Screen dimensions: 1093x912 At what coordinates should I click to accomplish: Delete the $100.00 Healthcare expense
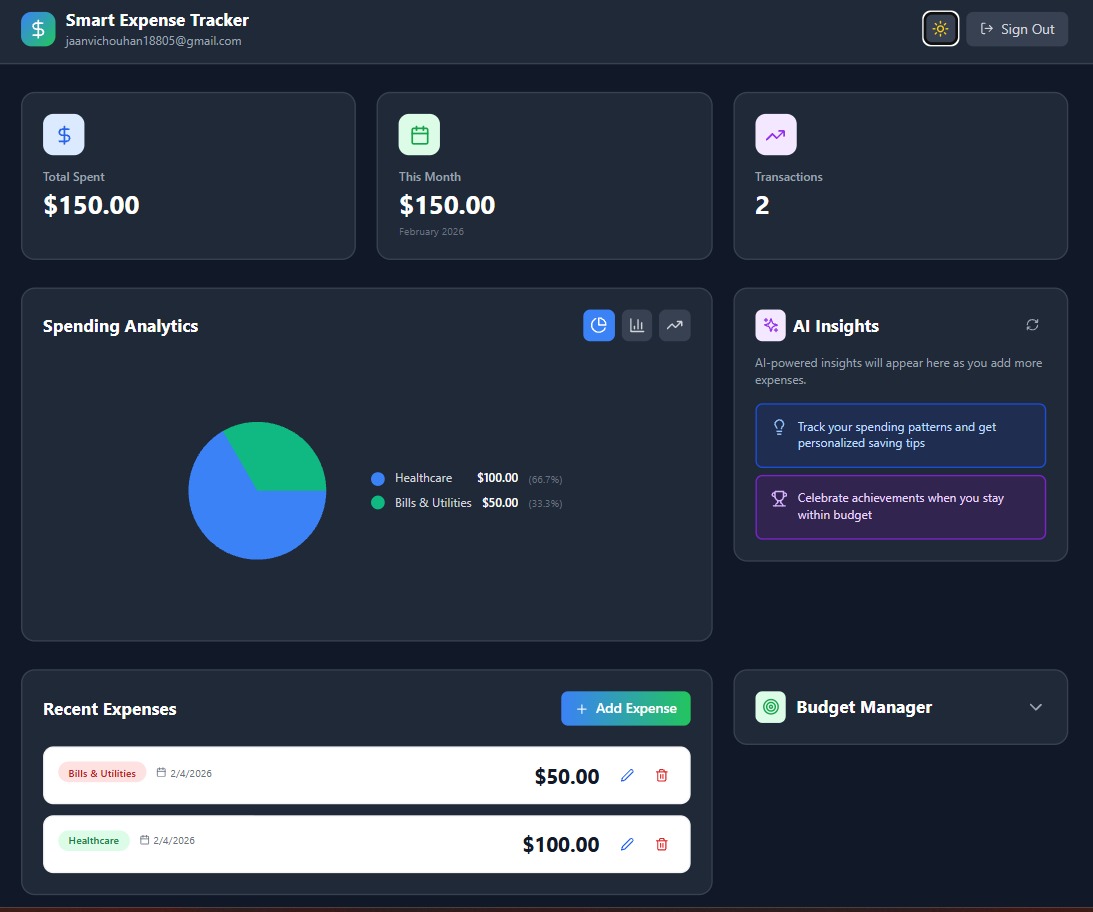661,844
